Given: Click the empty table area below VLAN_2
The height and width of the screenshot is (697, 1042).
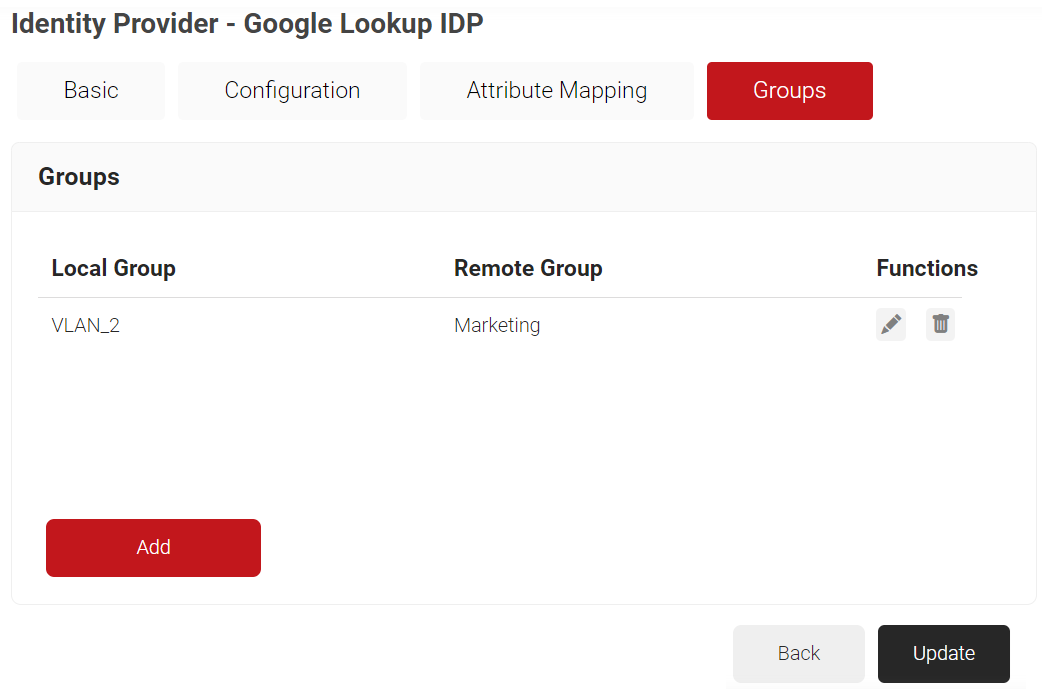Looking at the screenshot, I should click(300, 420).
